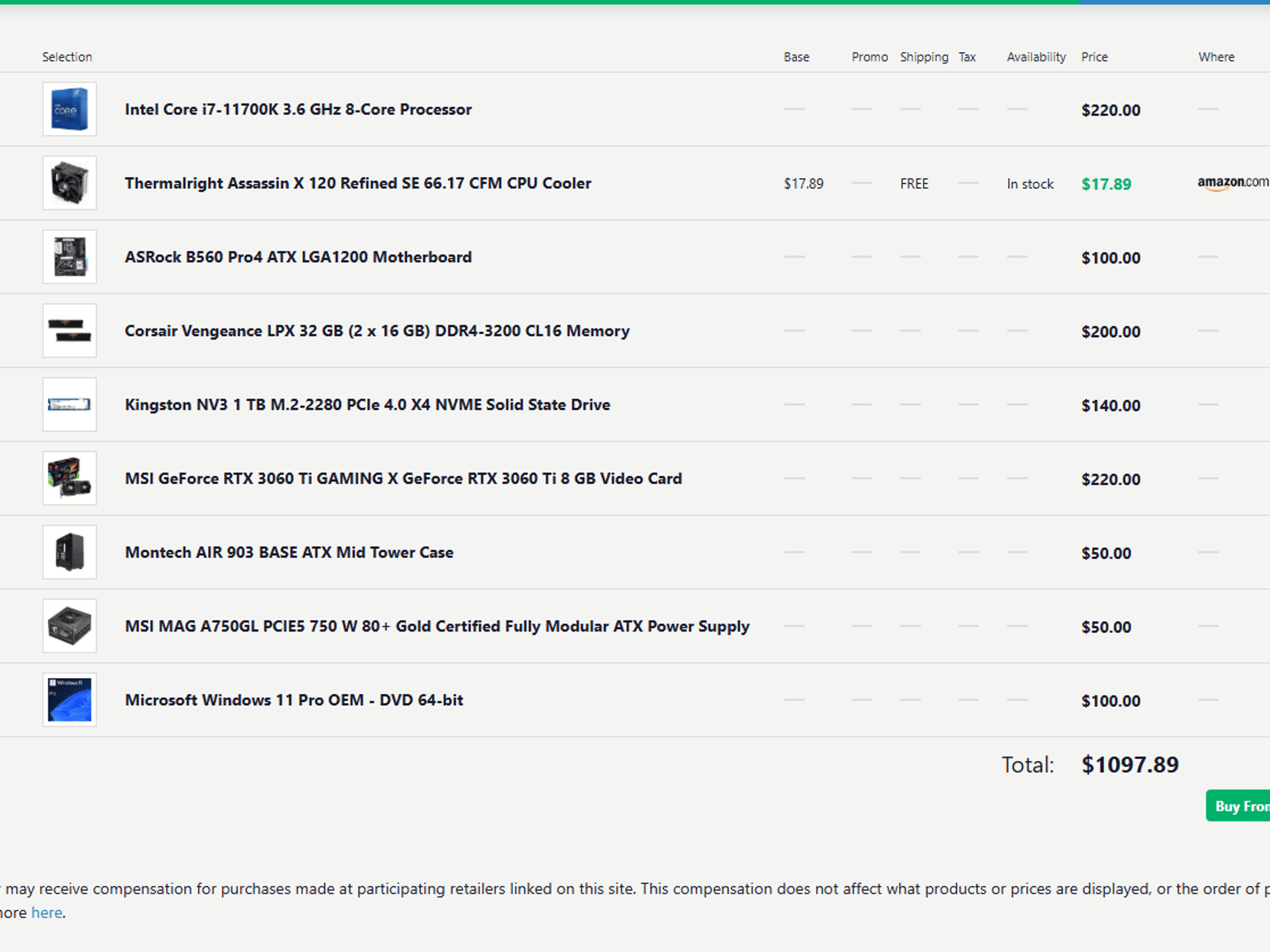Click the $140.00 Kingston SSD price
This screenshot has width=1270, height=952.
tap(1111, 405)
